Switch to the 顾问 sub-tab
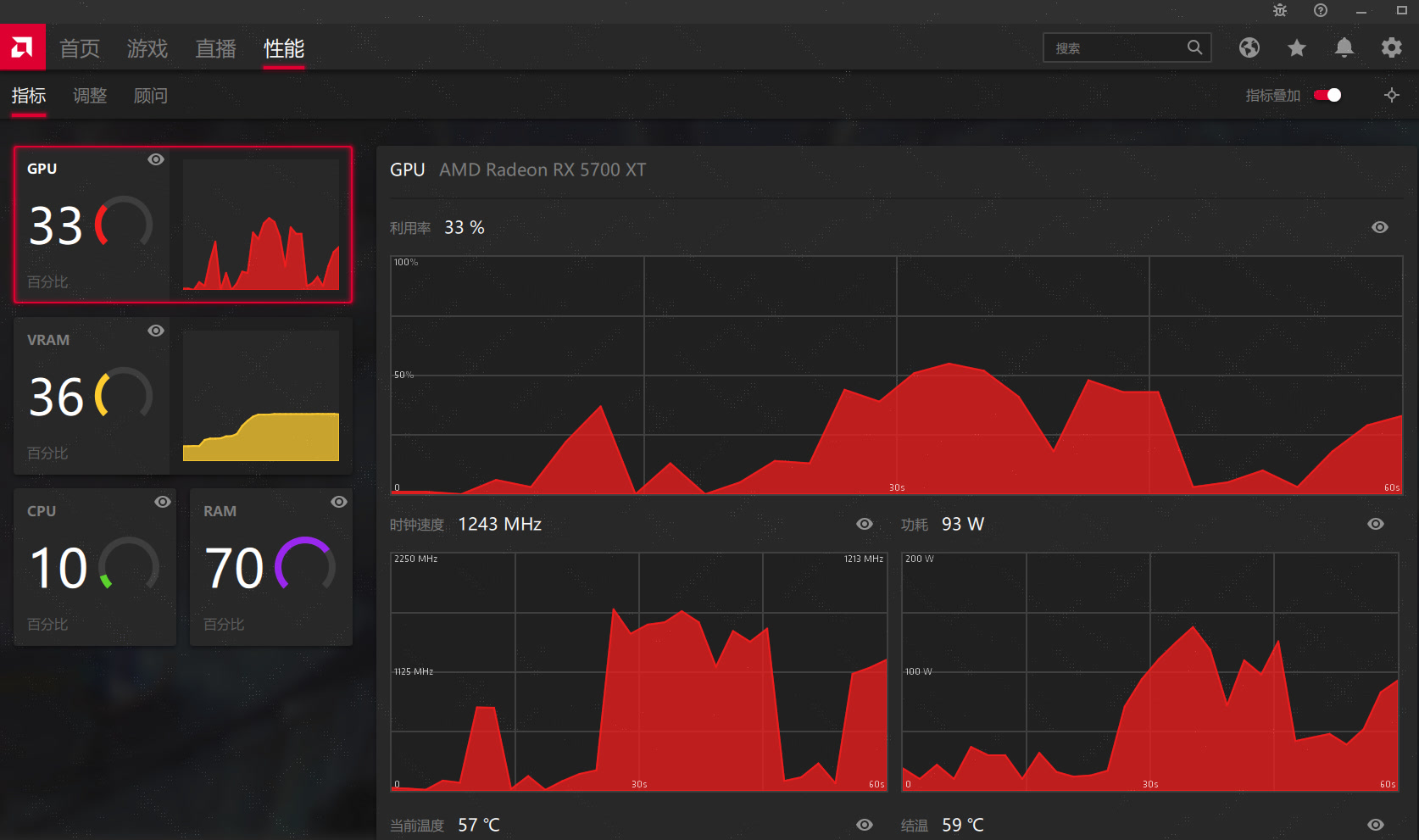The width and height of the screenshot is (1419, 840). [151, 96]
